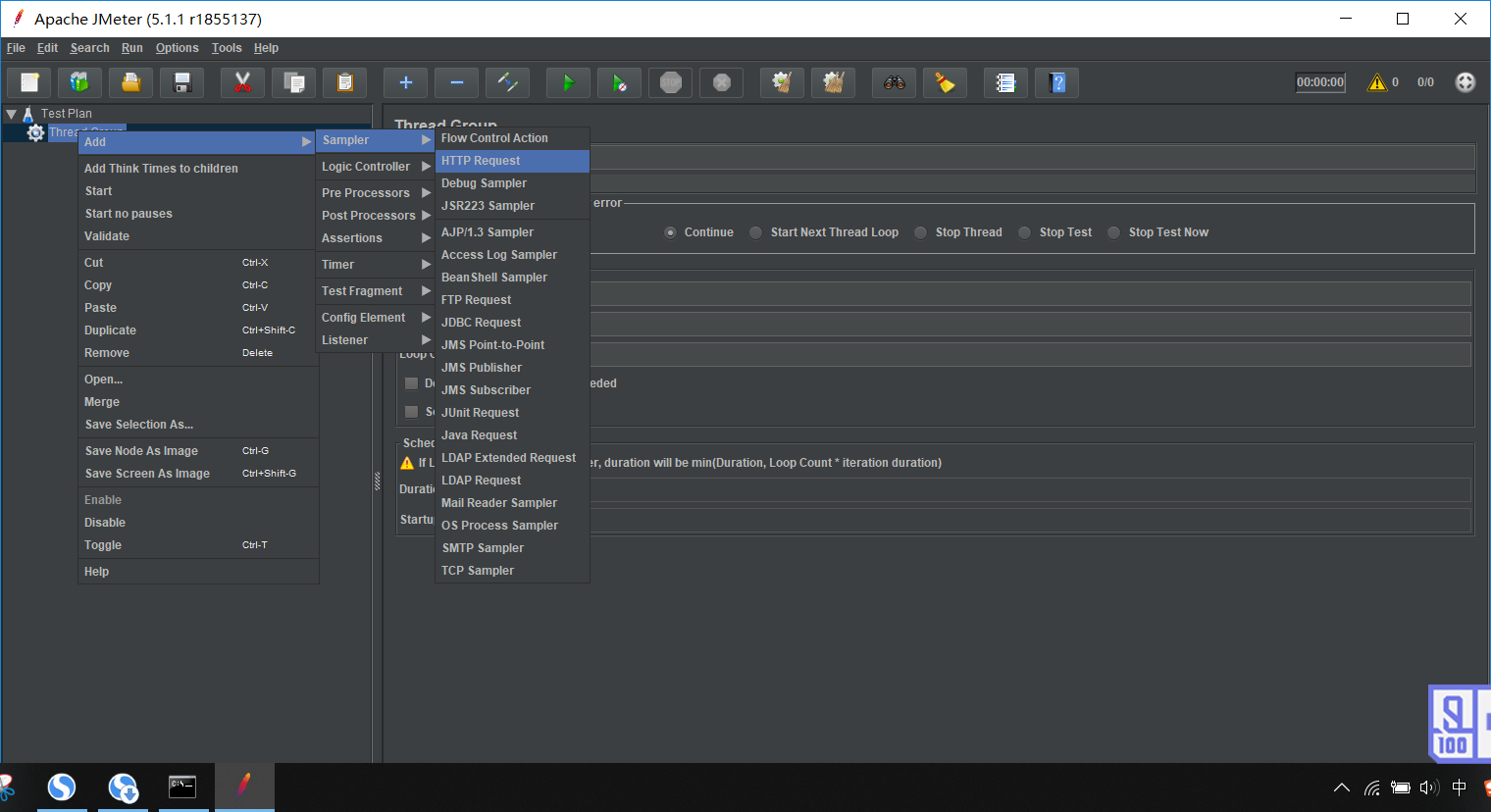Select the Continue radio button
The image size is (1491, 812).
671,232
